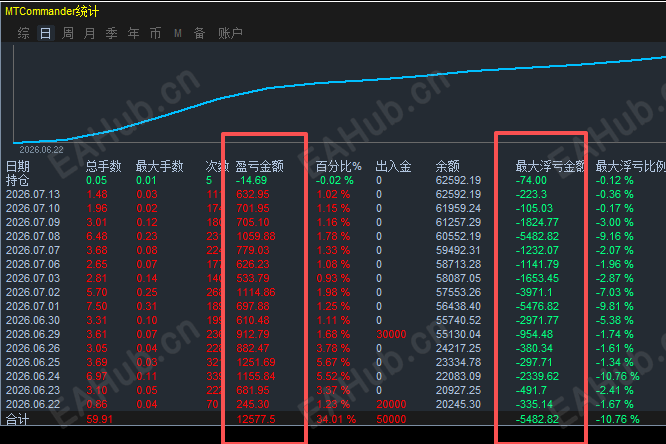Viewport: 666px width, 444px height.
Task: Select the 2026.07.06 date row
Action: click(333, 264)
